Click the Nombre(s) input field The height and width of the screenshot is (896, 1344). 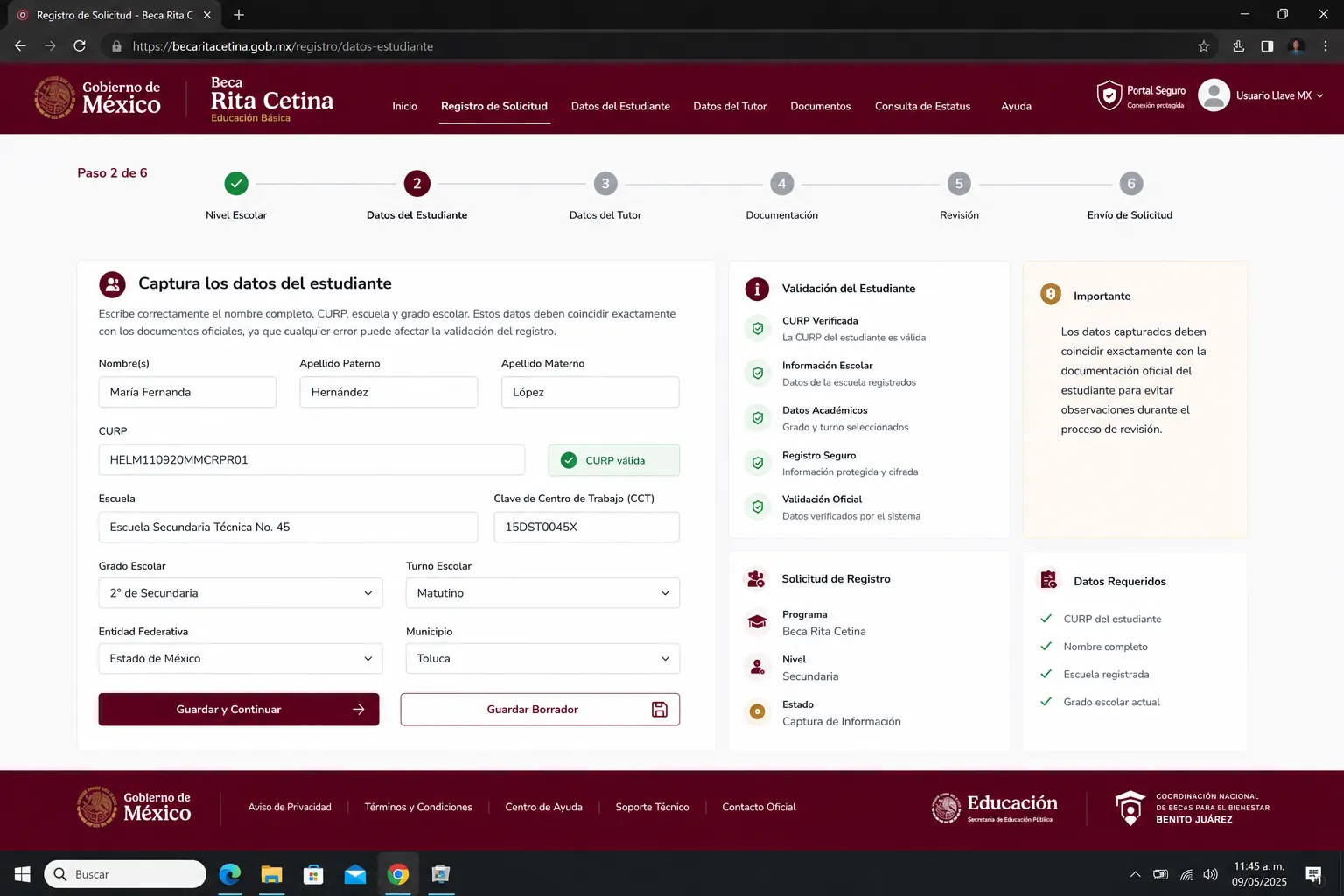tap(187, 392)
